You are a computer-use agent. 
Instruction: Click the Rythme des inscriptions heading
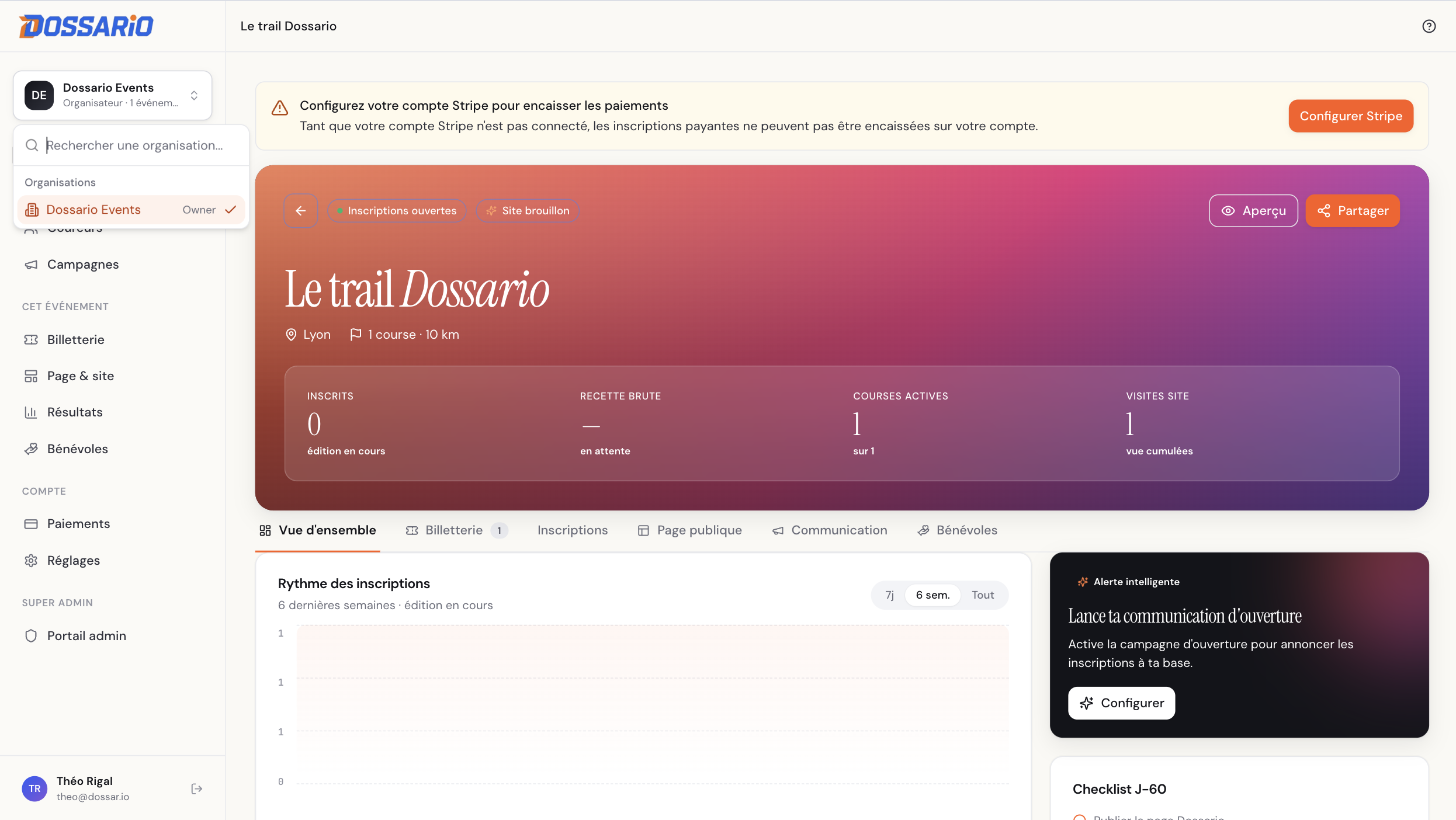[353, 583]
